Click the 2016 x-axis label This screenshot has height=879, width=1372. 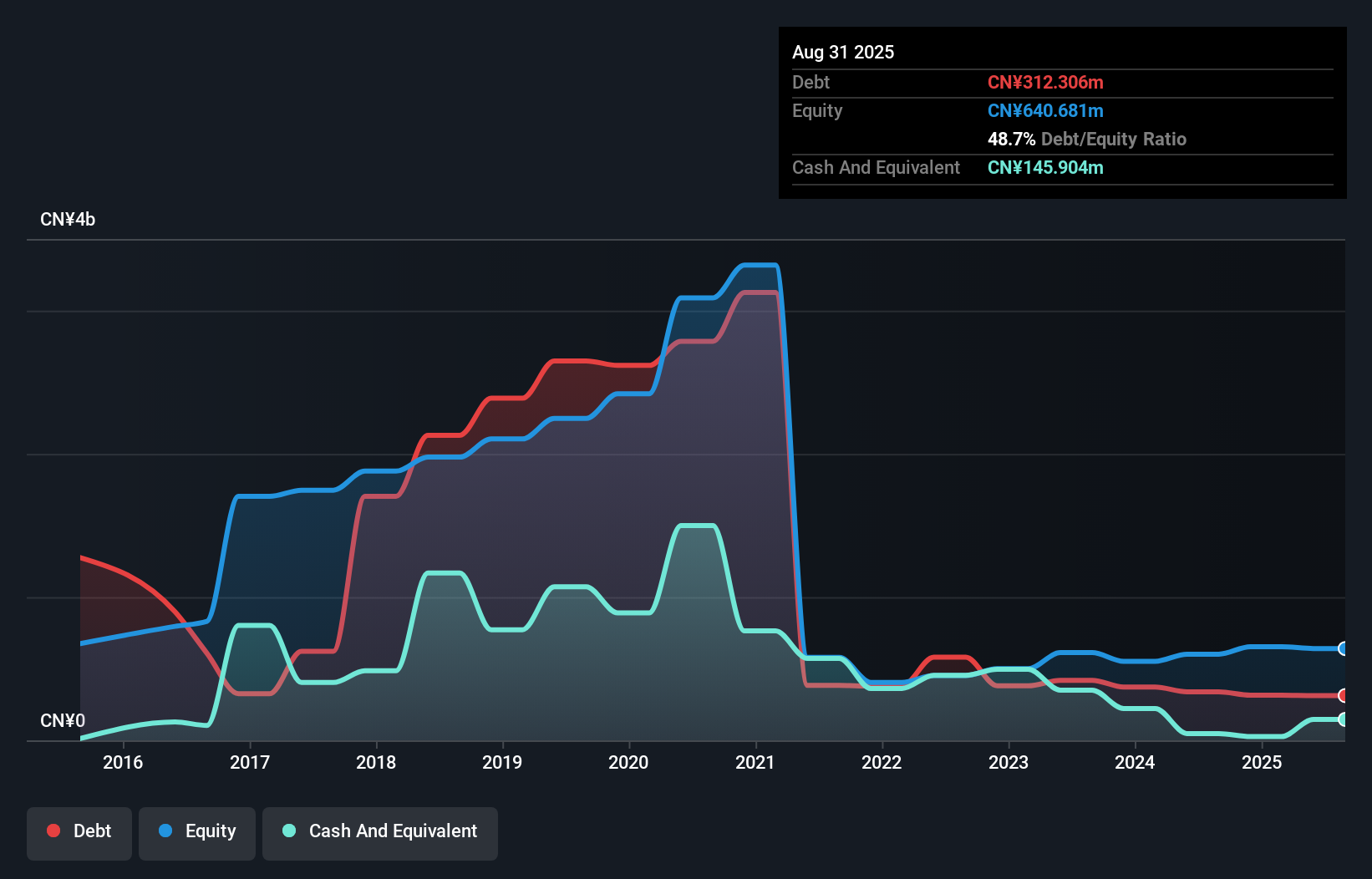click(123, 762)
